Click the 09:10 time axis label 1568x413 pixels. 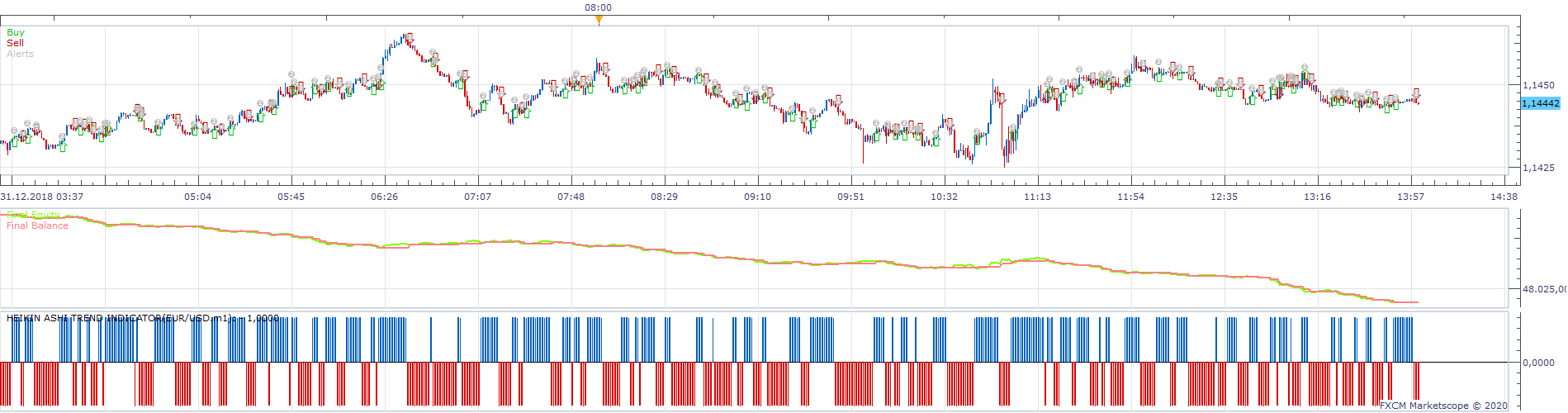pyautogui.click(x=758, y=197)
